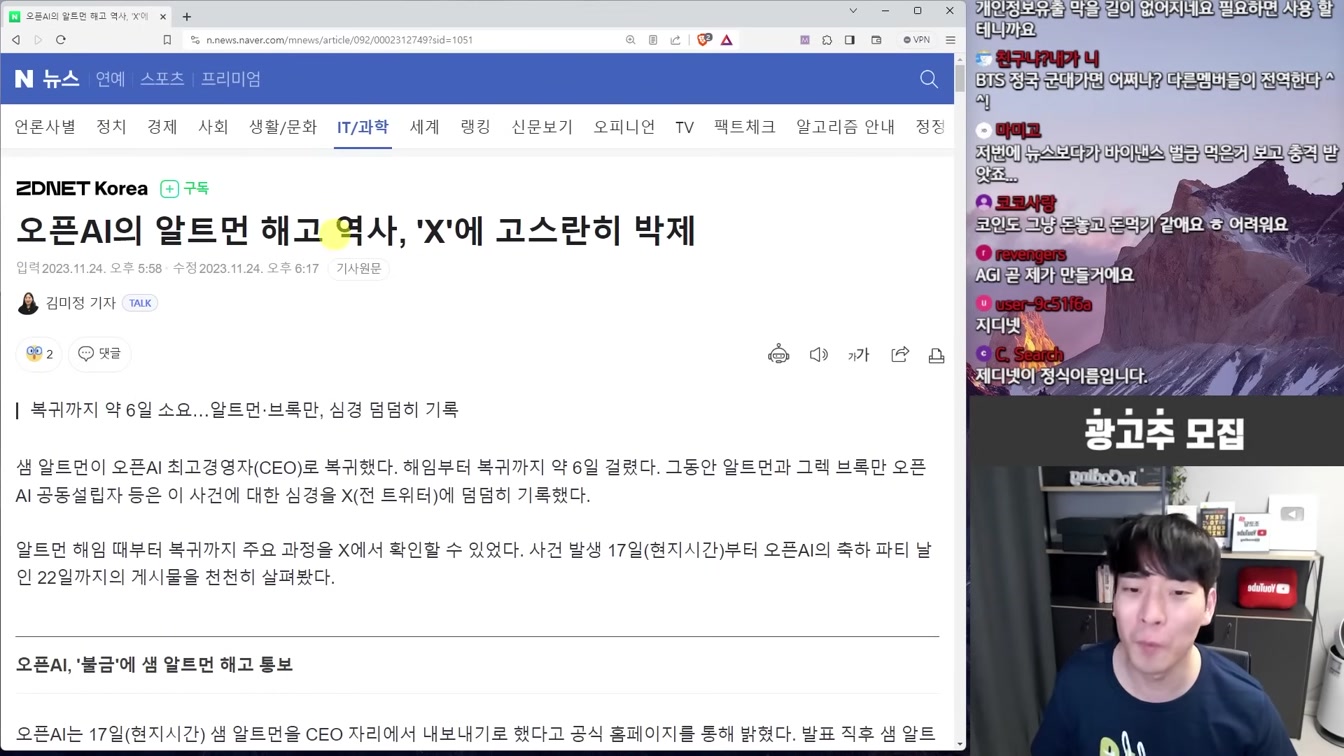Image resolution: width=1344 pixels, height=756 pixels.
Task: Select the 경제 tab
Action: (162, 127)
